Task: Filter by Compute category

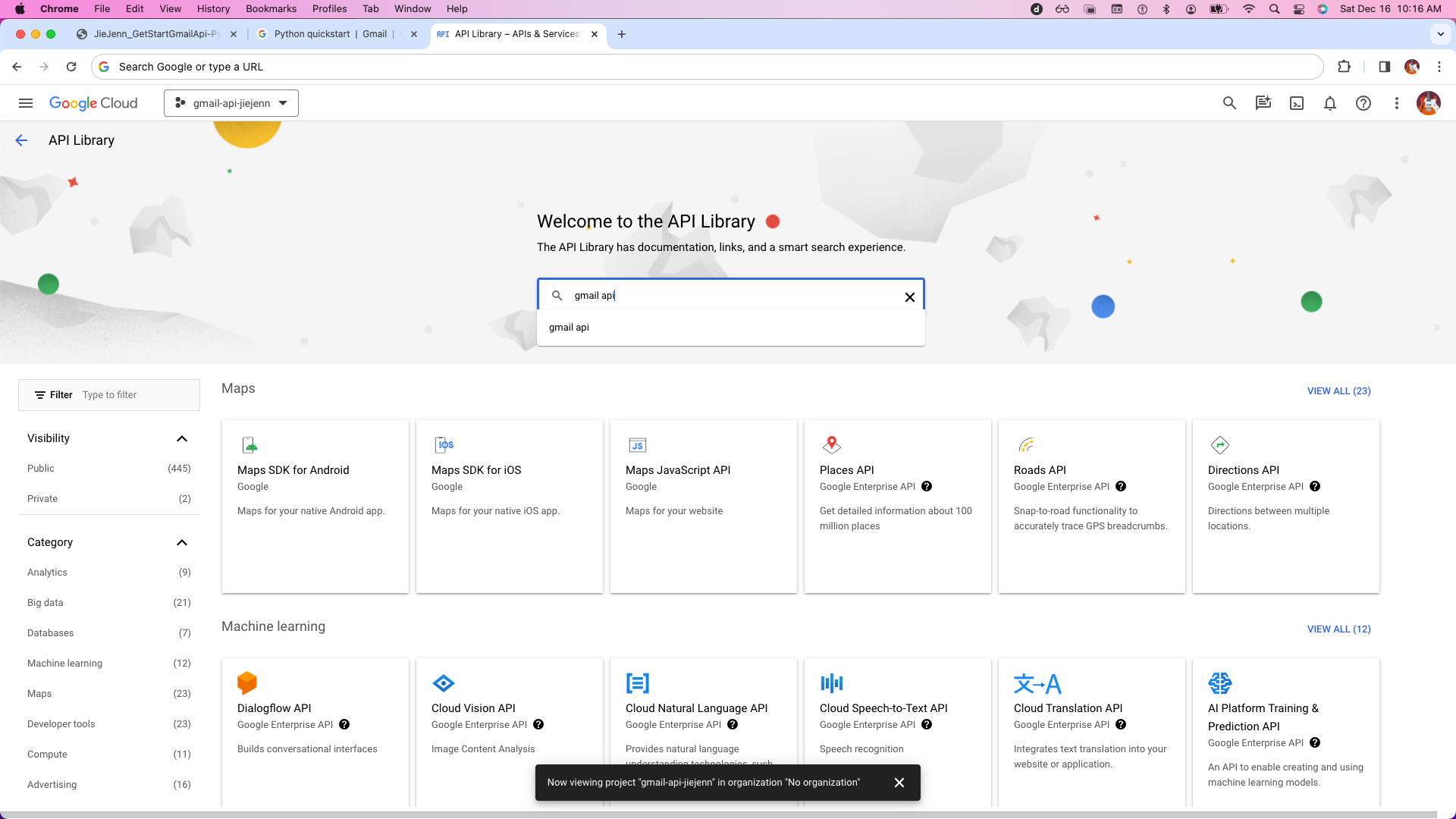Action: tap(109, 755)
